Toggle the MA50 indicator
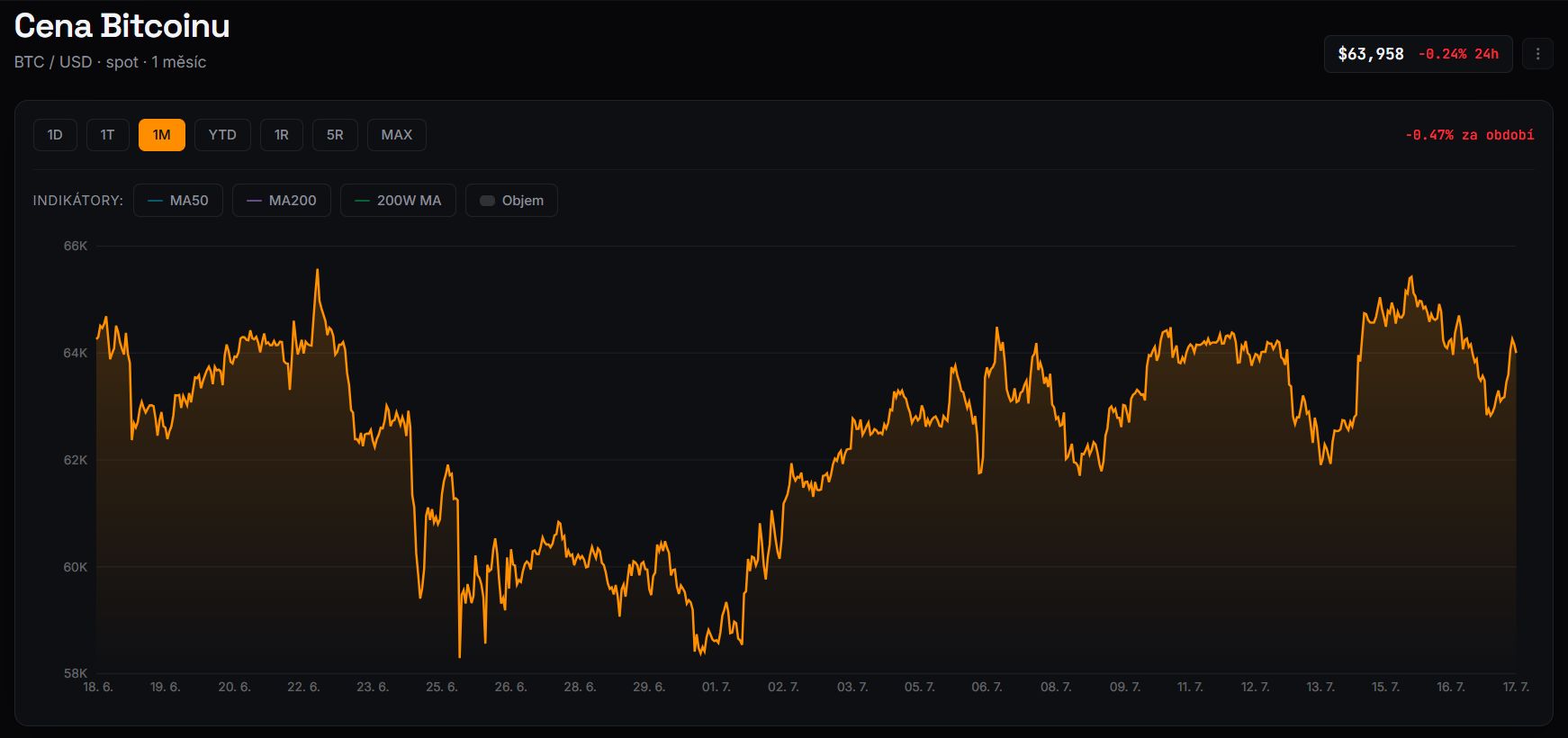1568x738 pixels. point(178,201)
